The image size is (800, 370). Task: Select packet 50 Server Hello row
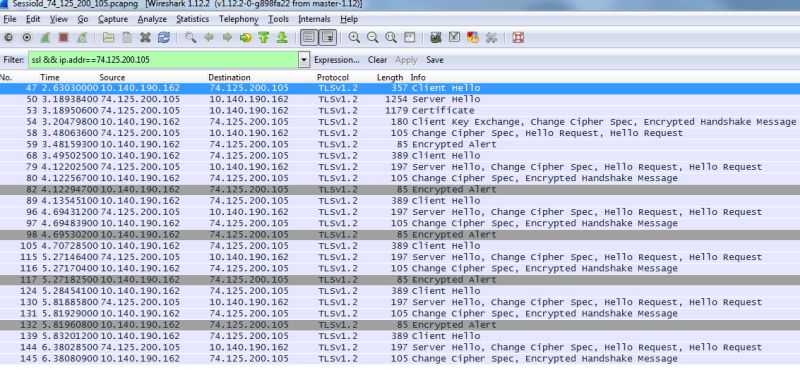point(400,100)
